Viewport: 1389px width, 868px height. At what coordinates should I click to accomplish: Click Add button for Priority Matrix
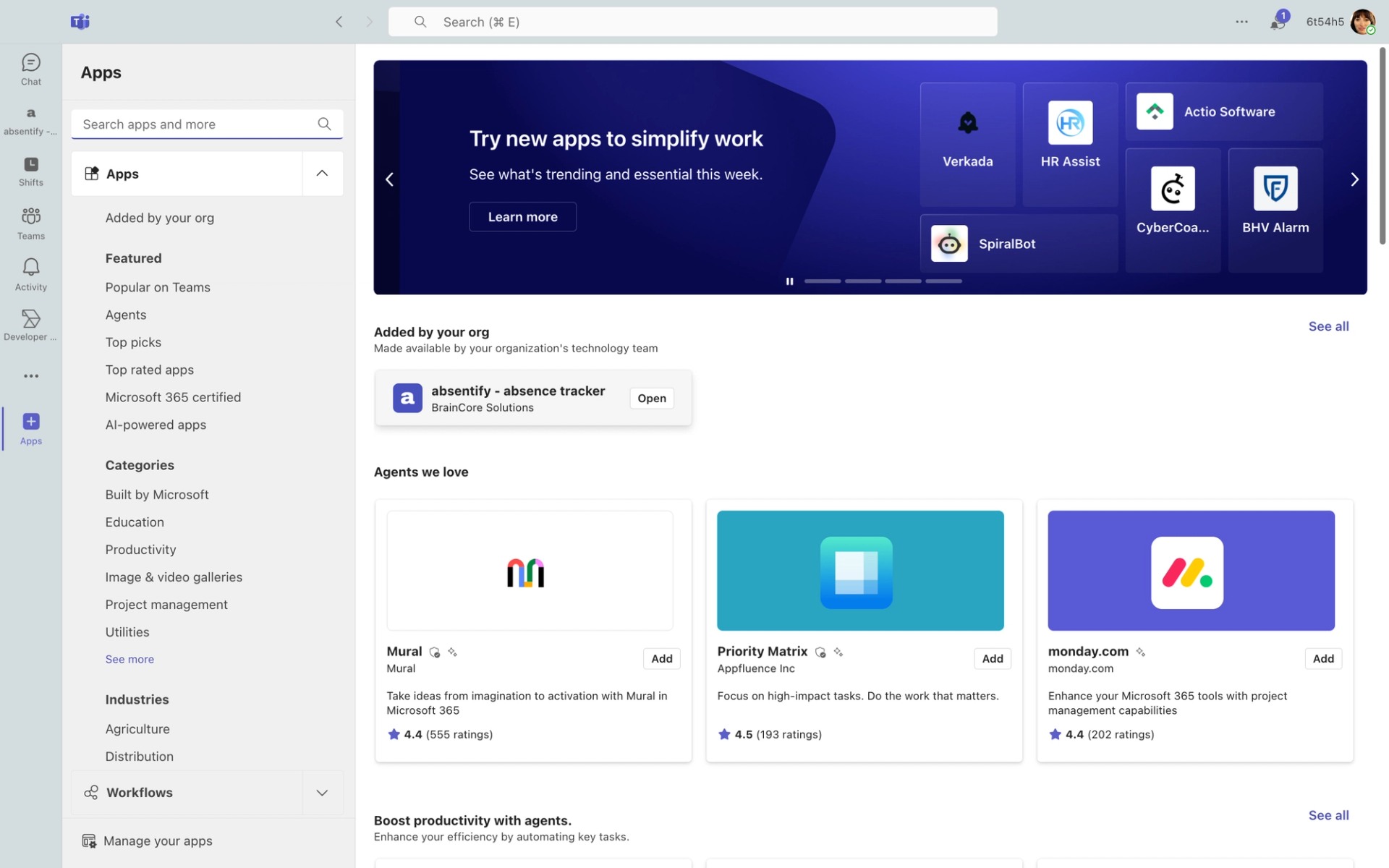pos(992,658)
